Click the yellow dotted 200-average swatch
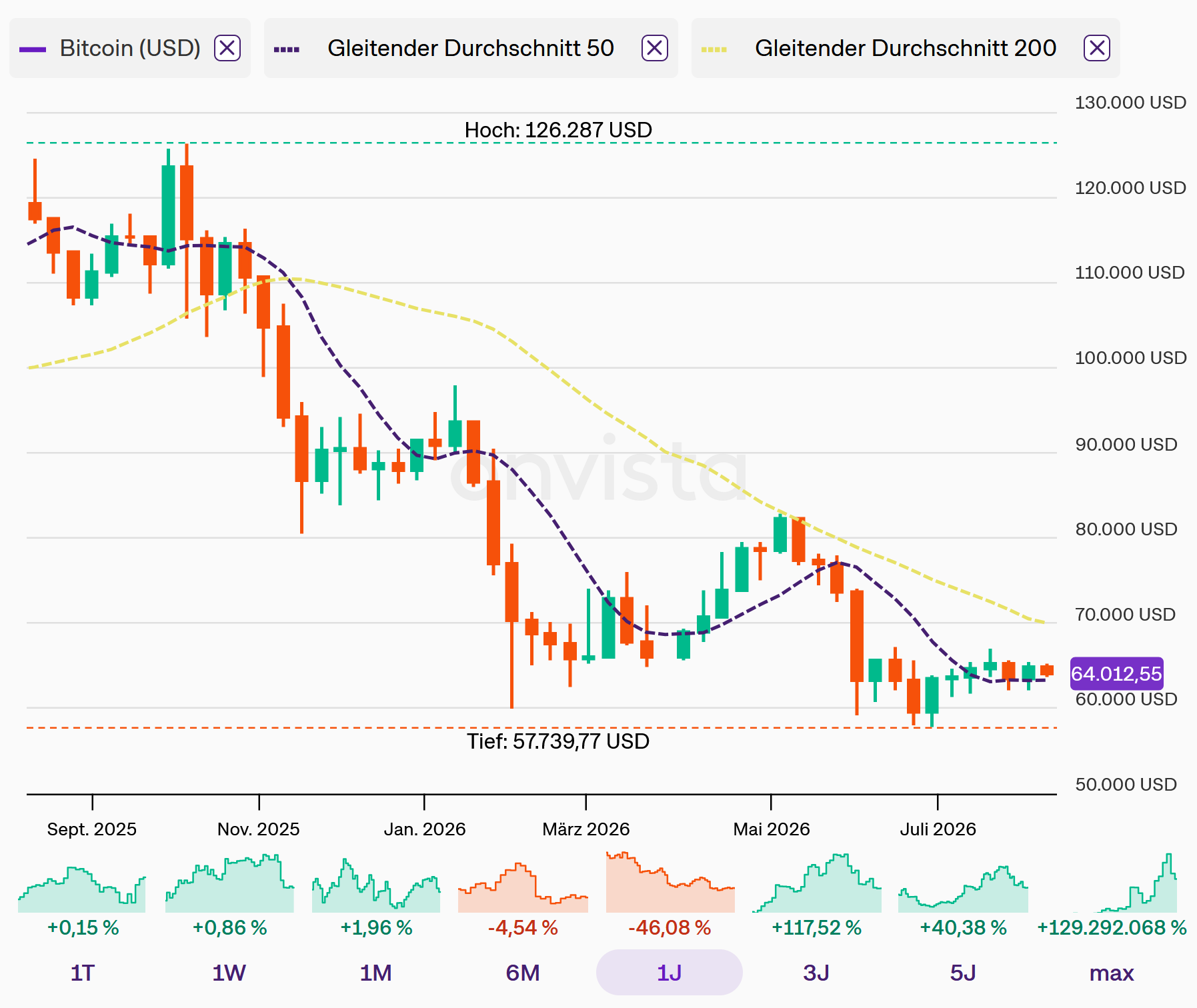 [x=714, y=49]
